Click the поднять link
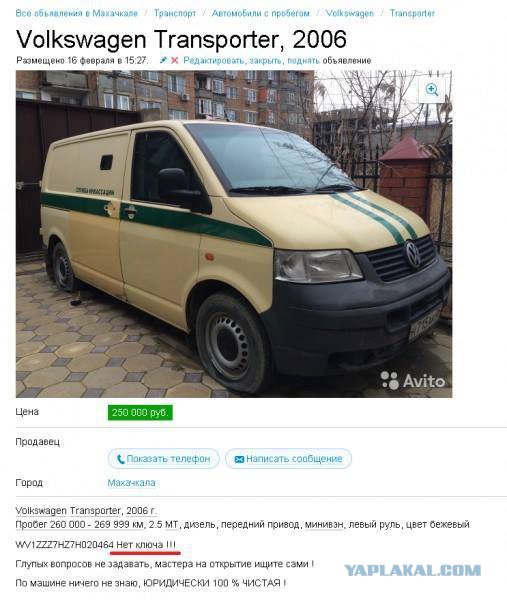This screenshot has height=600, width=507. click(303, 60)
